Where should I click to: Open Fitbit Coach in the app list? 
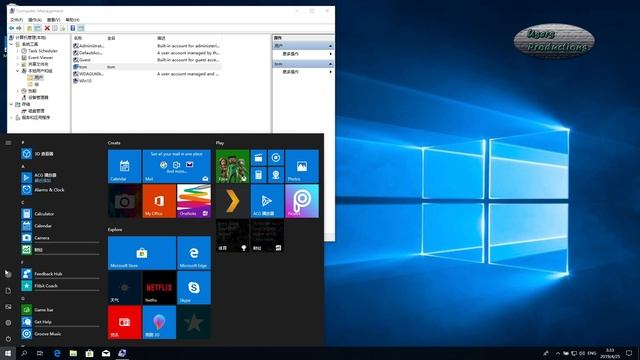coord(60,286)
